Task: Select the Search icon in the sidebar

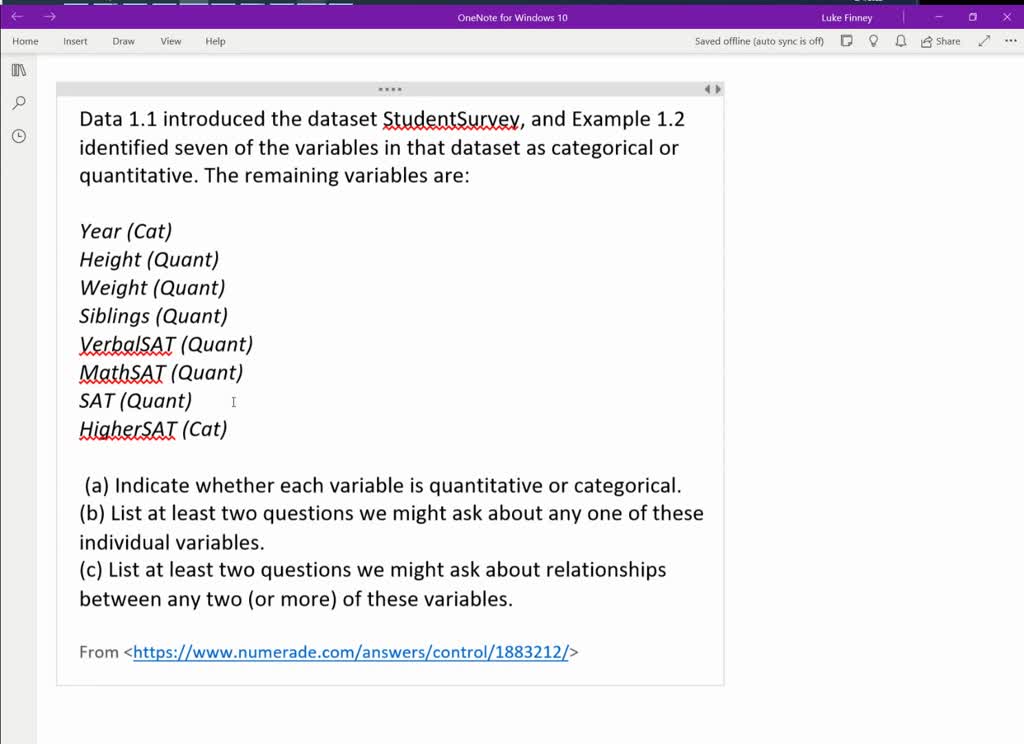Action: [18, 103]
